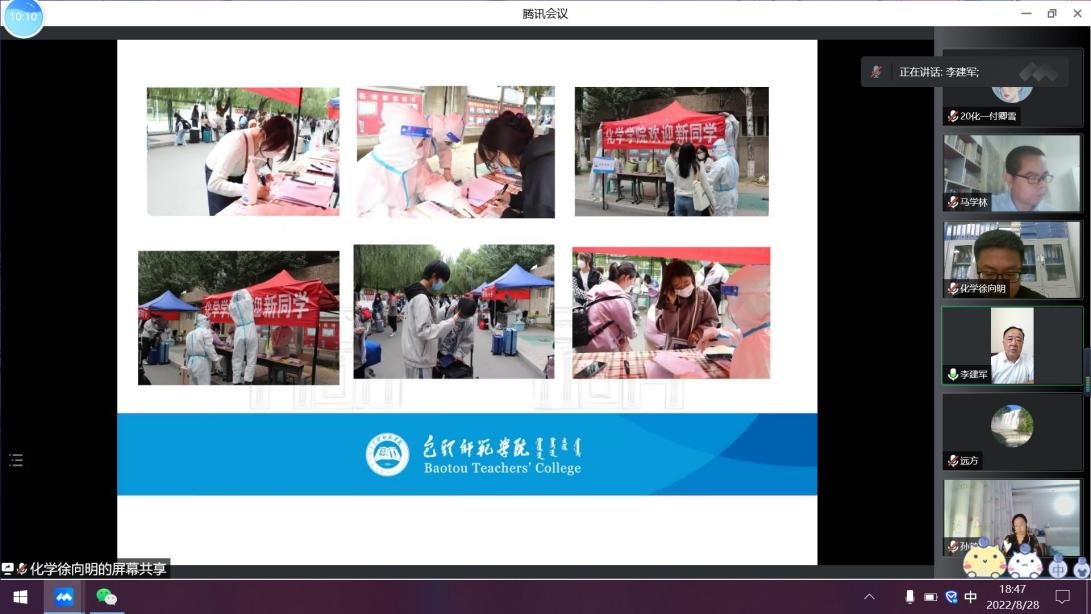1091x614 pixels.
Task: Click the muted mic icon beside 马学林
Action: pos(953,202)
